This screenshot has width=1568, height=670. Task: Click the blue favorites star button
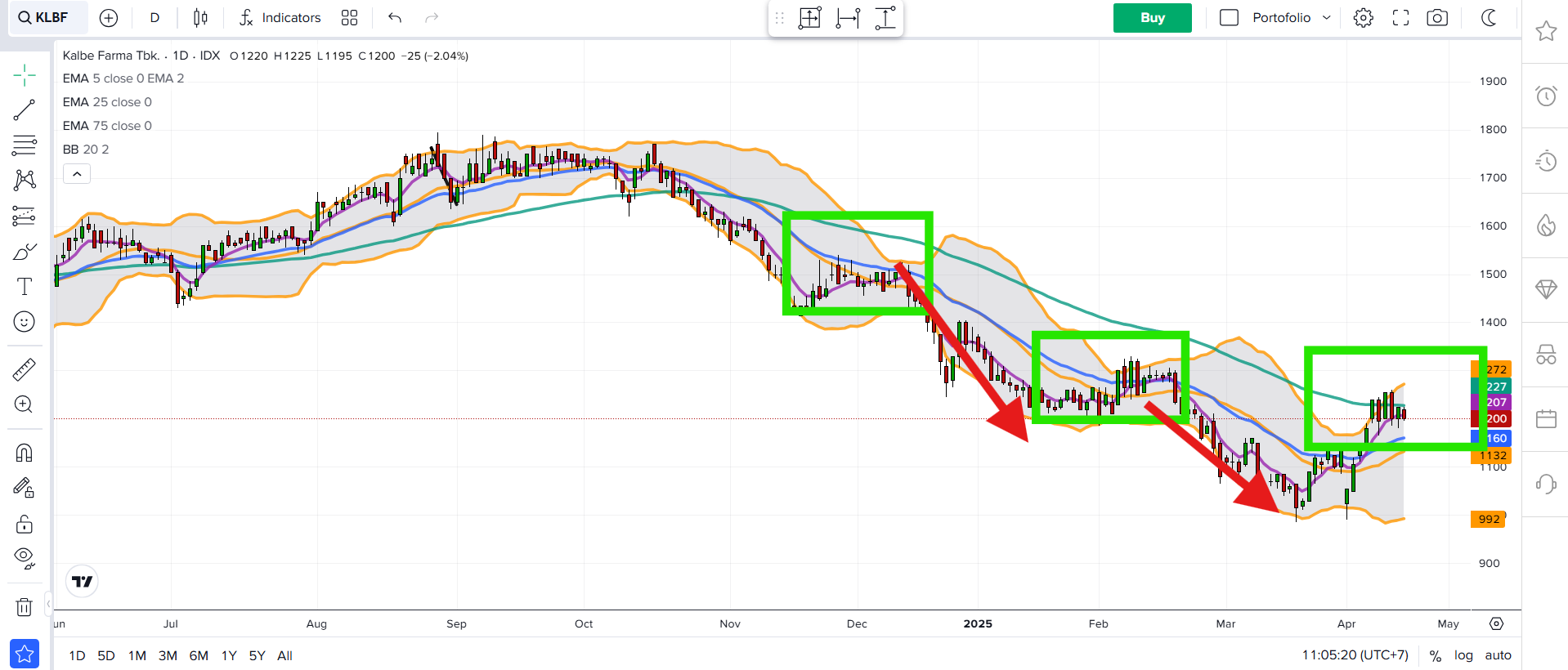click(25, 654)
